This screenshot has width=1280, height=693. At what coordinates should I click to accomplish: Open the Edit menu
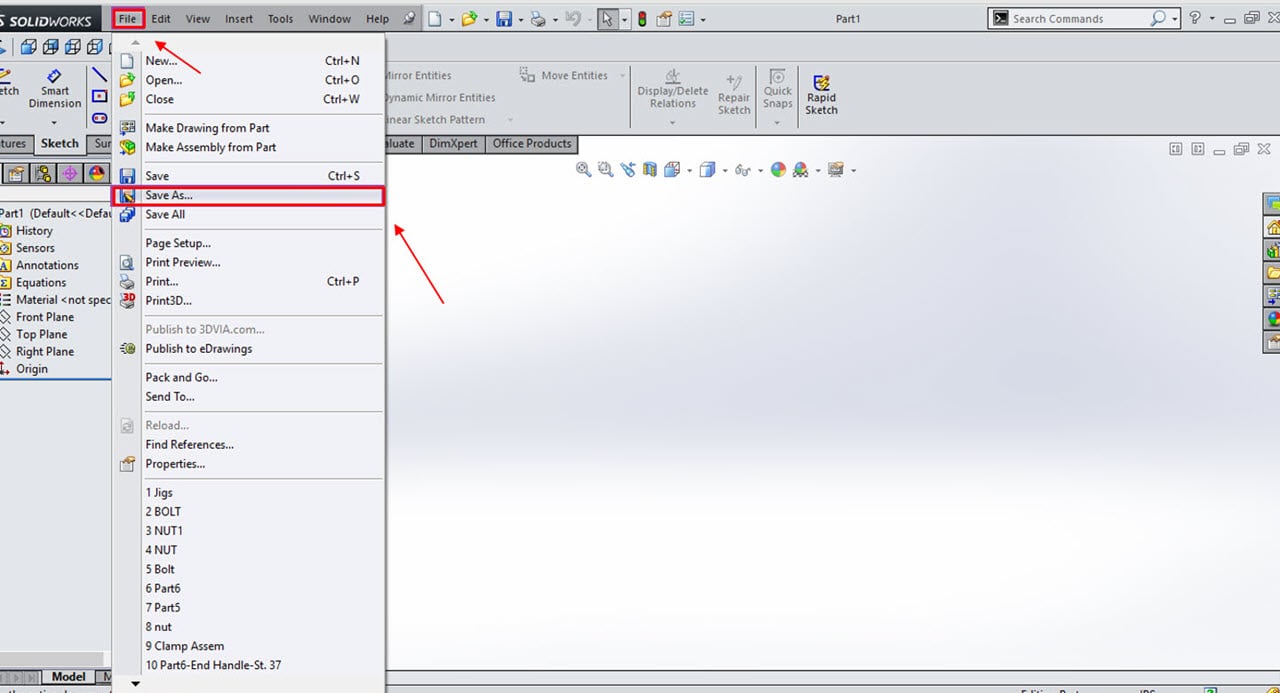[x=161, y=18]
